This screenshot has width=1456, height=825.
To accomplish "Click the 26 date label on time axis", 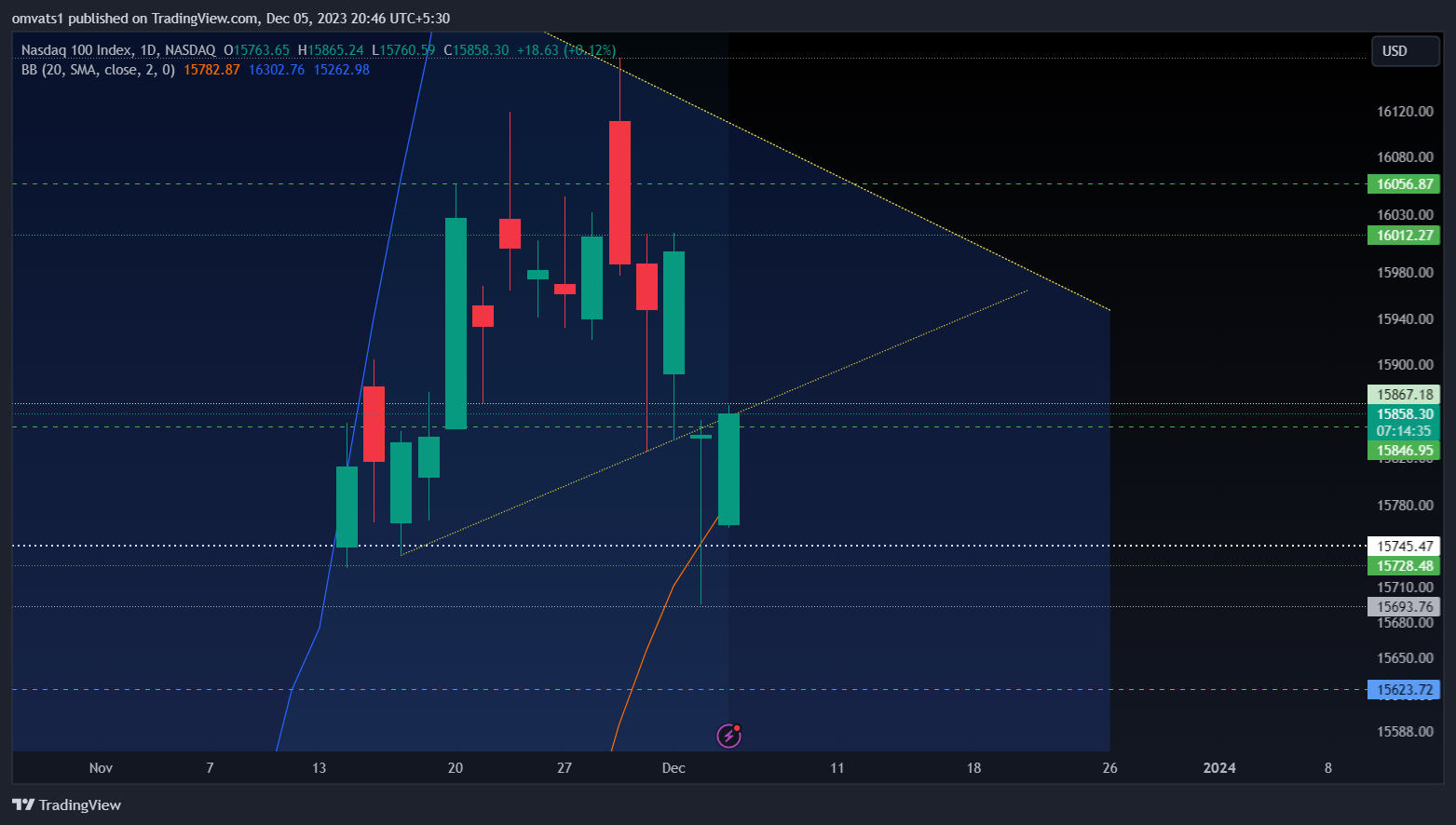I will pos(1109,768).
